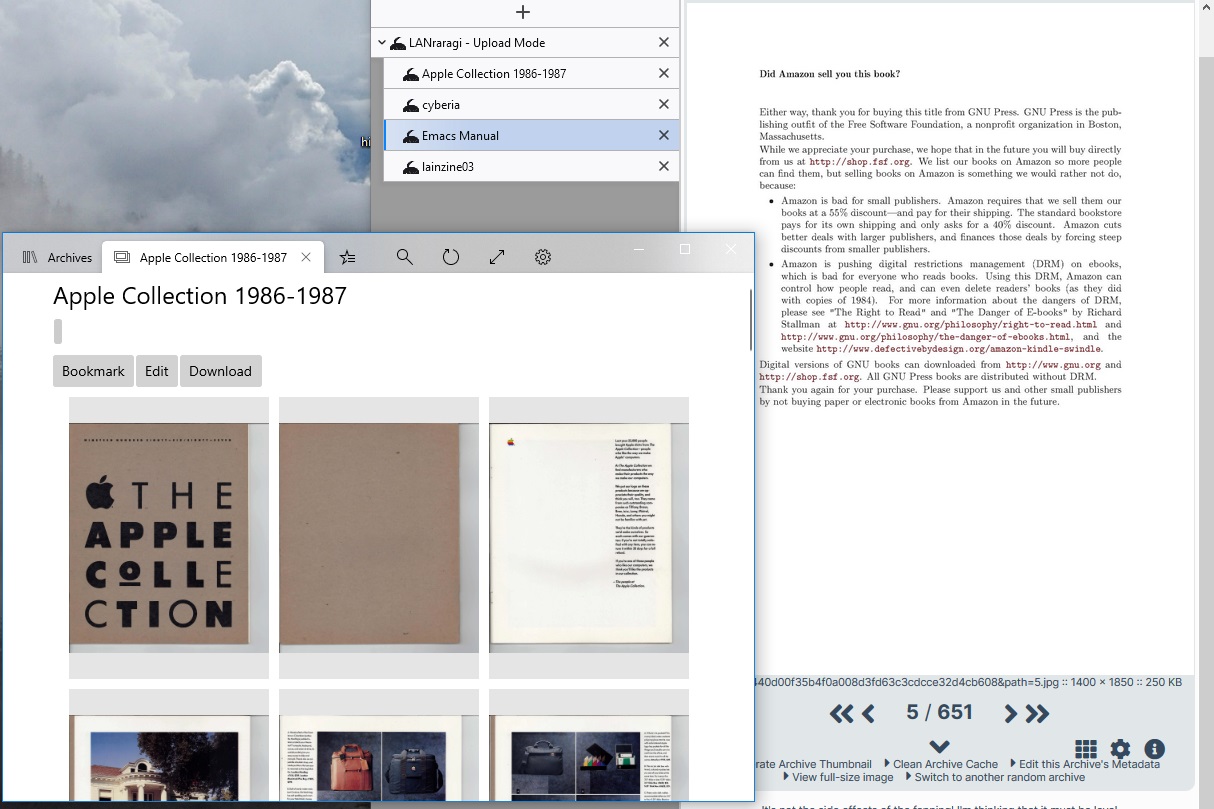Select the lainzine03 tab
Screen dimensions: 1214x809
(447, 167)
